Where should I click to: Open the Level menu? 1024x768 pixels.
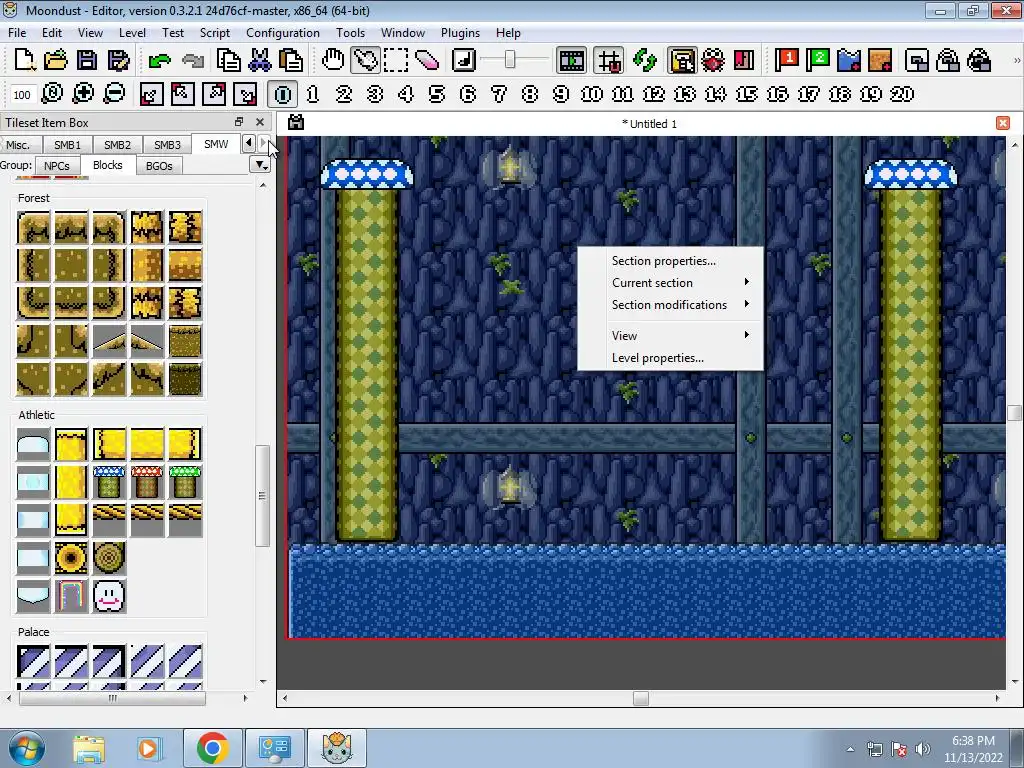(x=132, y=33)
